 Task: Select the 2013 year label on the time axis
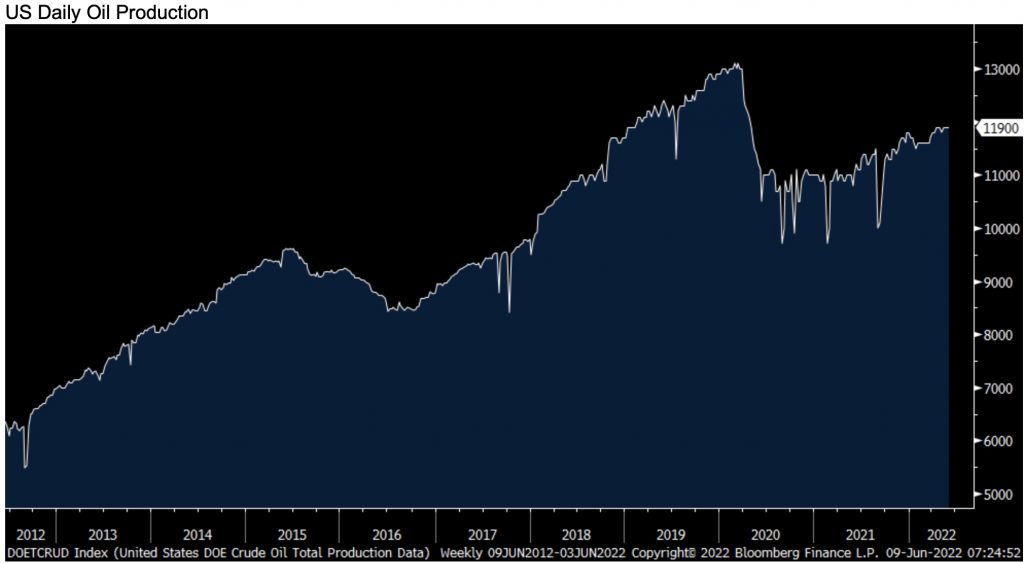[103, 534]
